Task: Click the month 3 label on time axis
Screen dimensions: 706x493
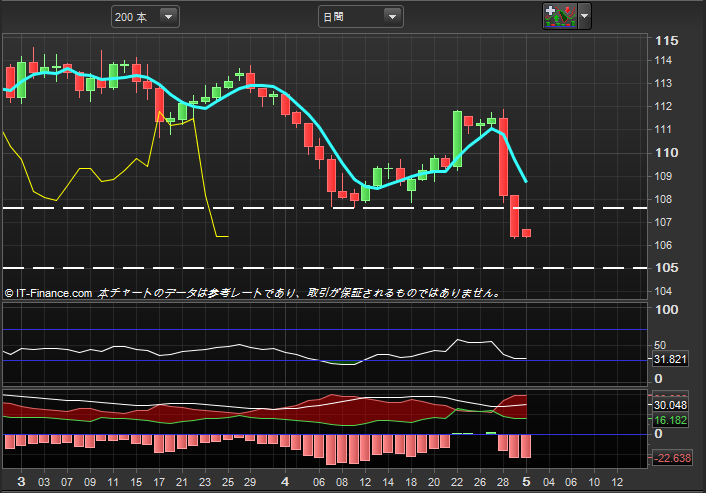Action: (x=21, y=482)
